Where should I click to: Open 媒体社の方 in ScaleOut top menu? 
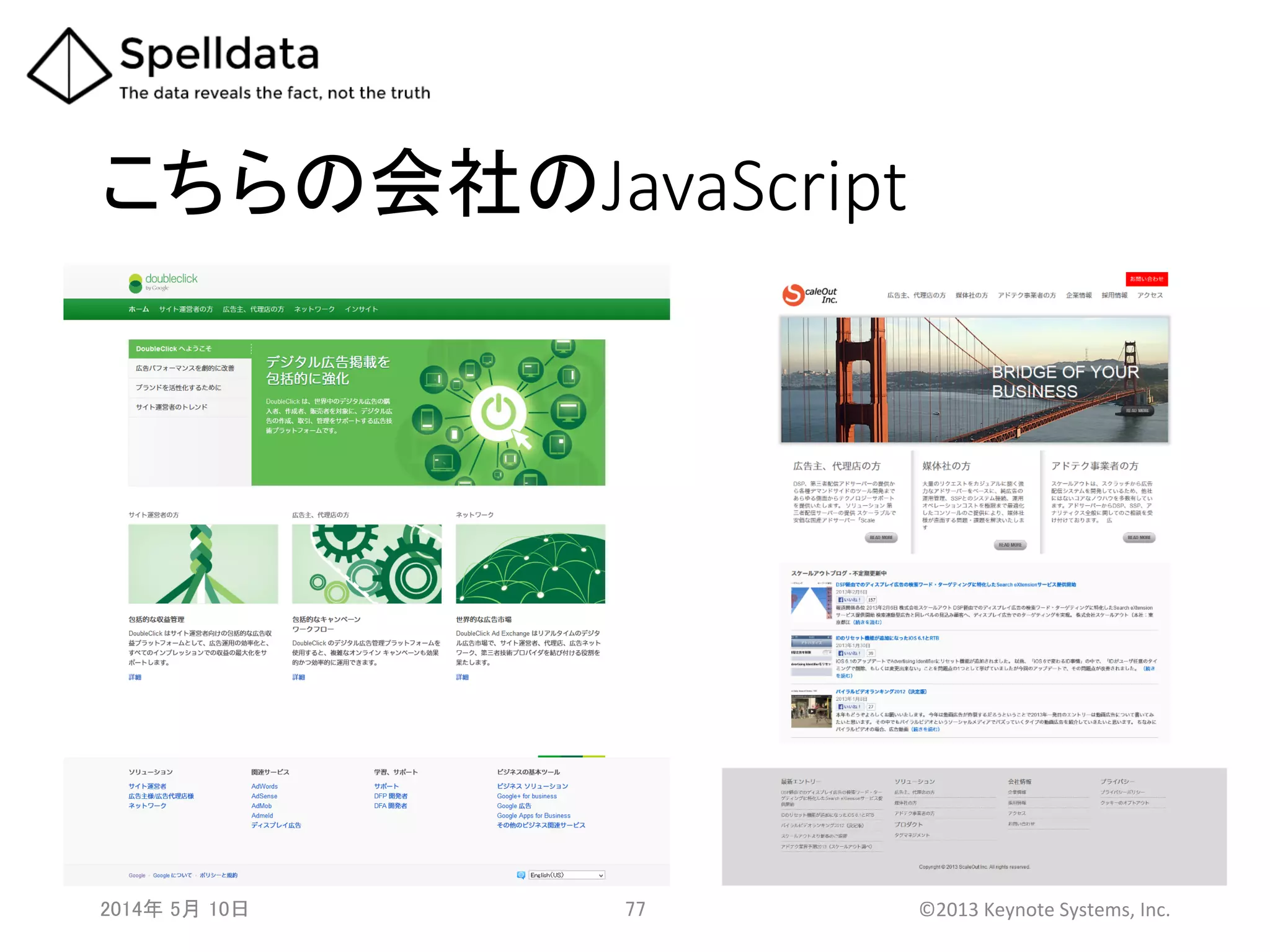click(x=972, y=296)
